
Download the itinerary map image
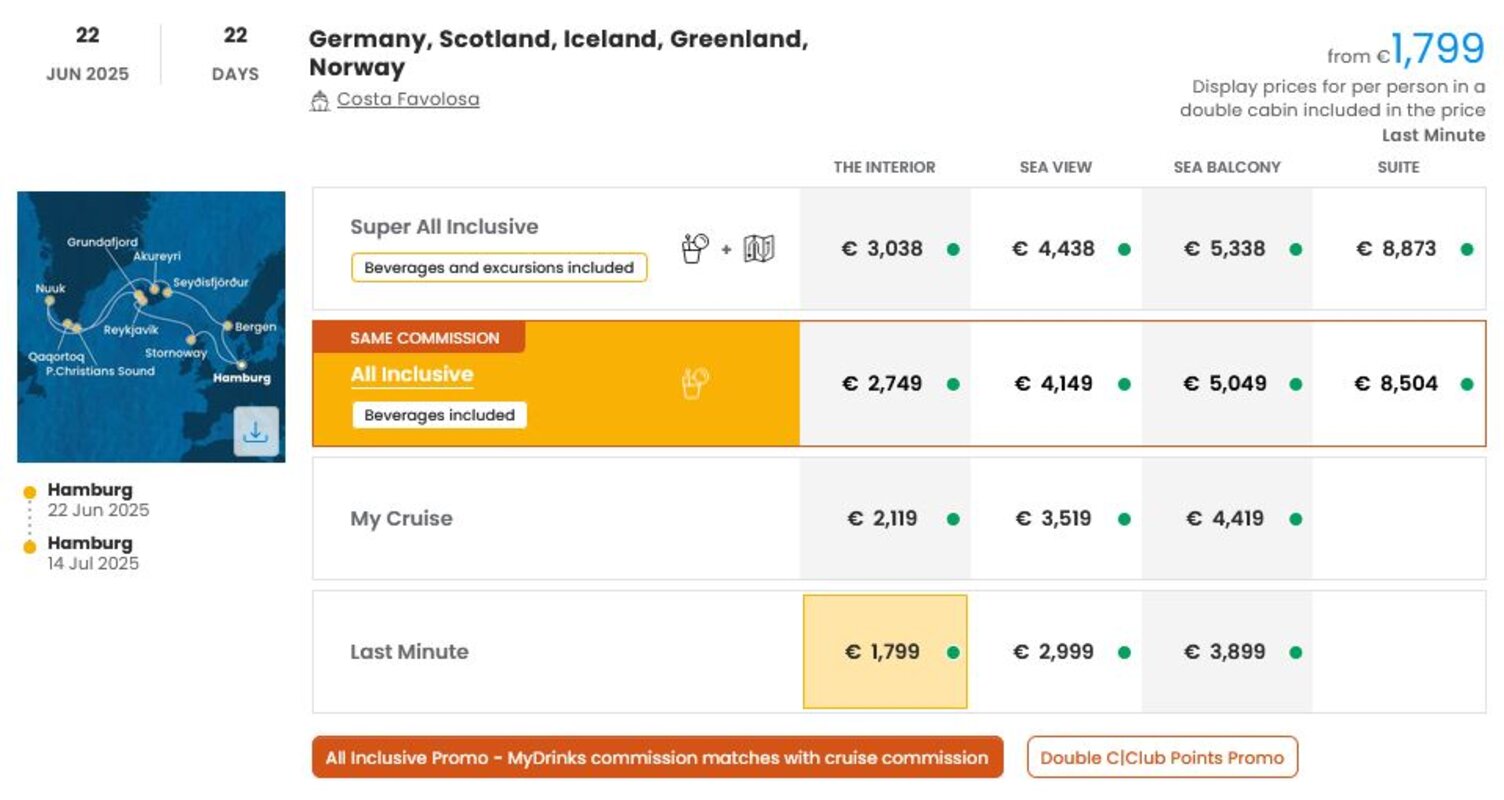[256, 432]
